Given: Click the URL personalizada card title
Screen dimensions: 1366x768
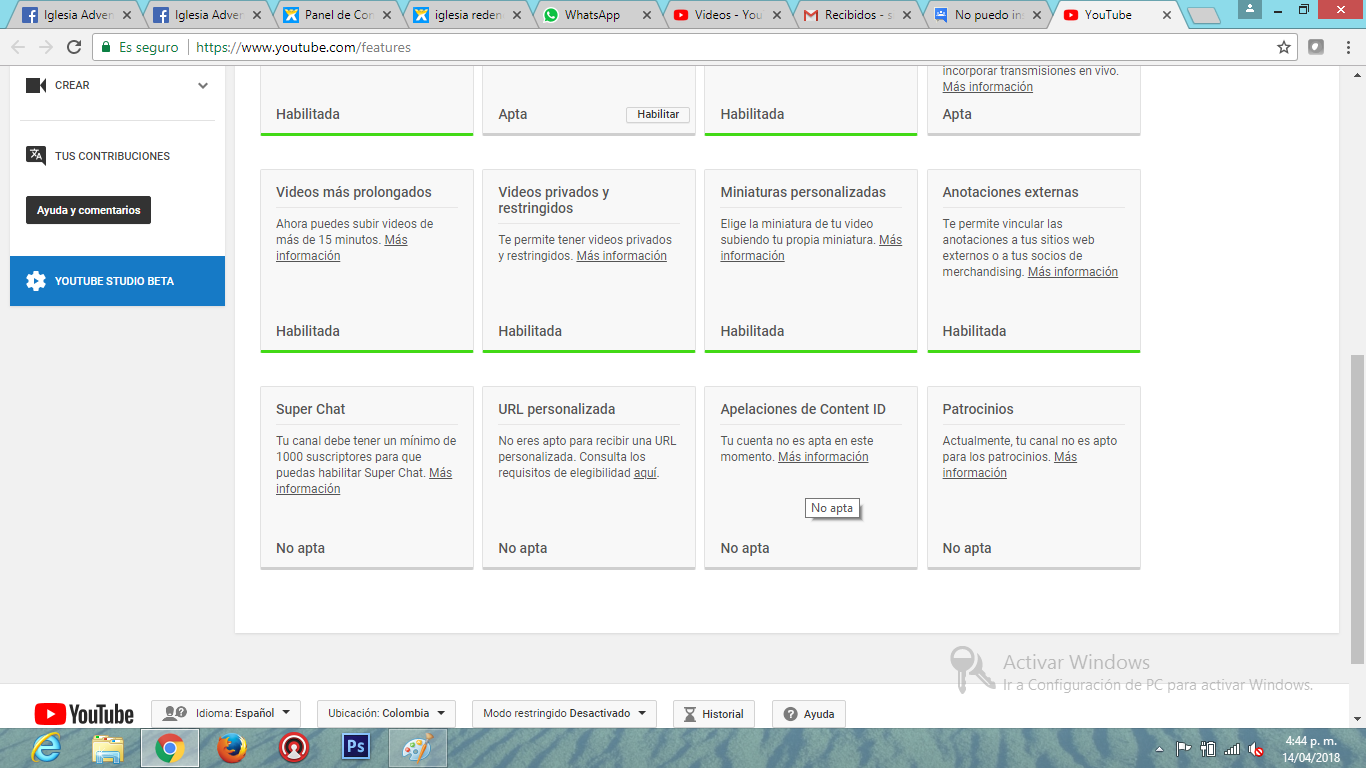Looking at the screenshot, I should point(557,409).
